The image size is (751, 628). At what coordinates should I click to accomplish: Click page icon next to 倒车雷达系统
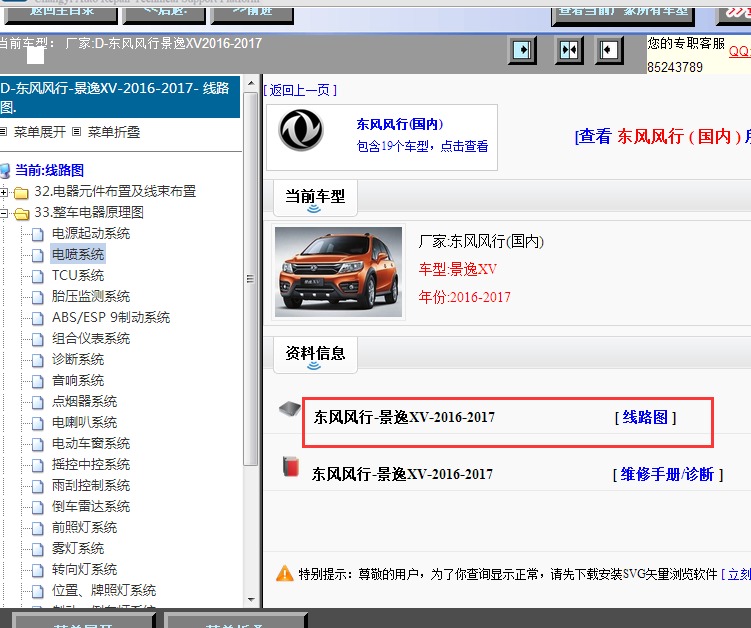[x=38, y=507]
